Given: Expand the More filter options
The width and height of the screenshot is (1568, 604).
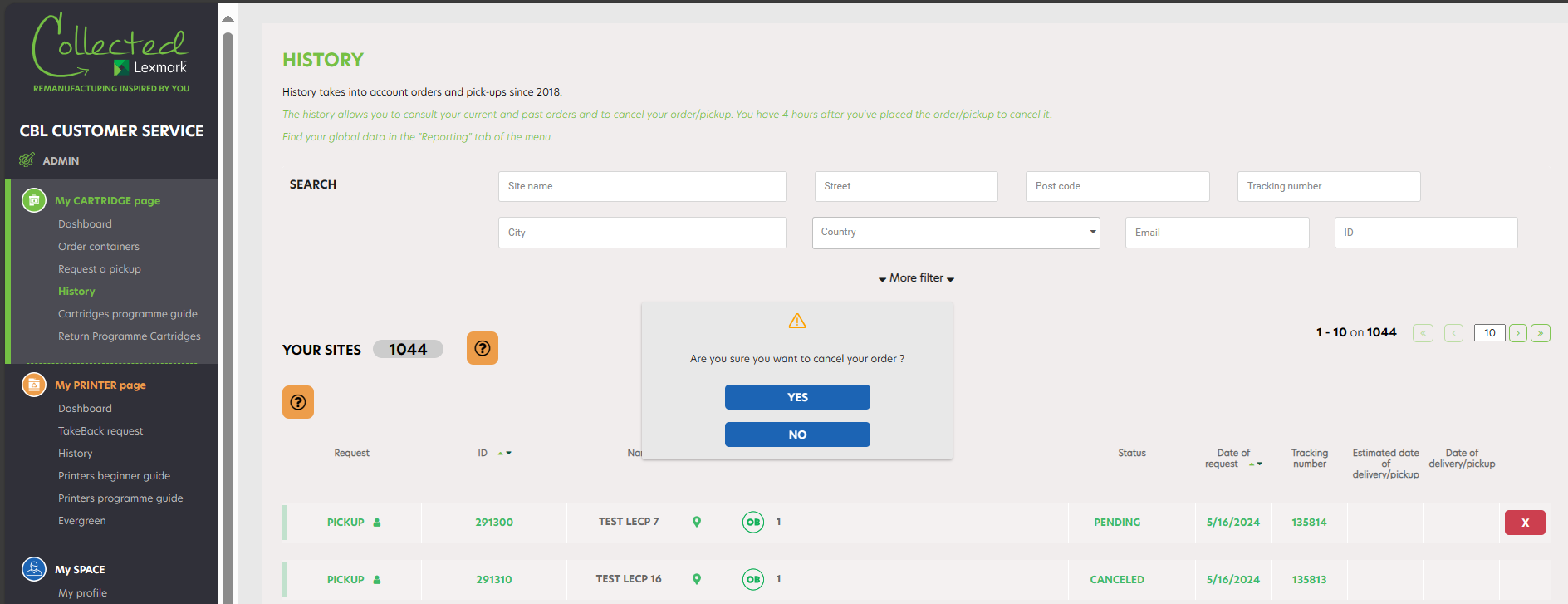Looking at the screenshot, I should click(x=916, y=278).
